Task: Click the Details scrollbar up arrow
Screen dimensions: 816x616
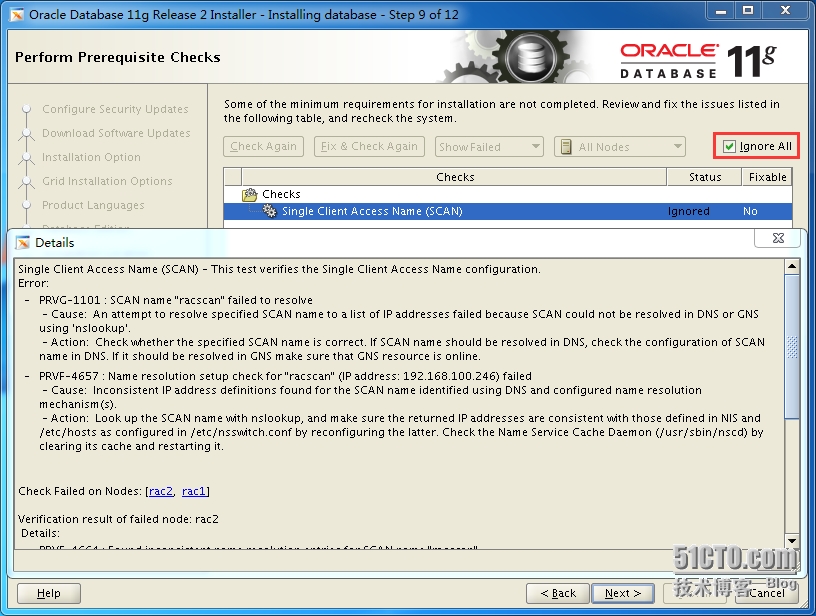Action: point(792,267)
